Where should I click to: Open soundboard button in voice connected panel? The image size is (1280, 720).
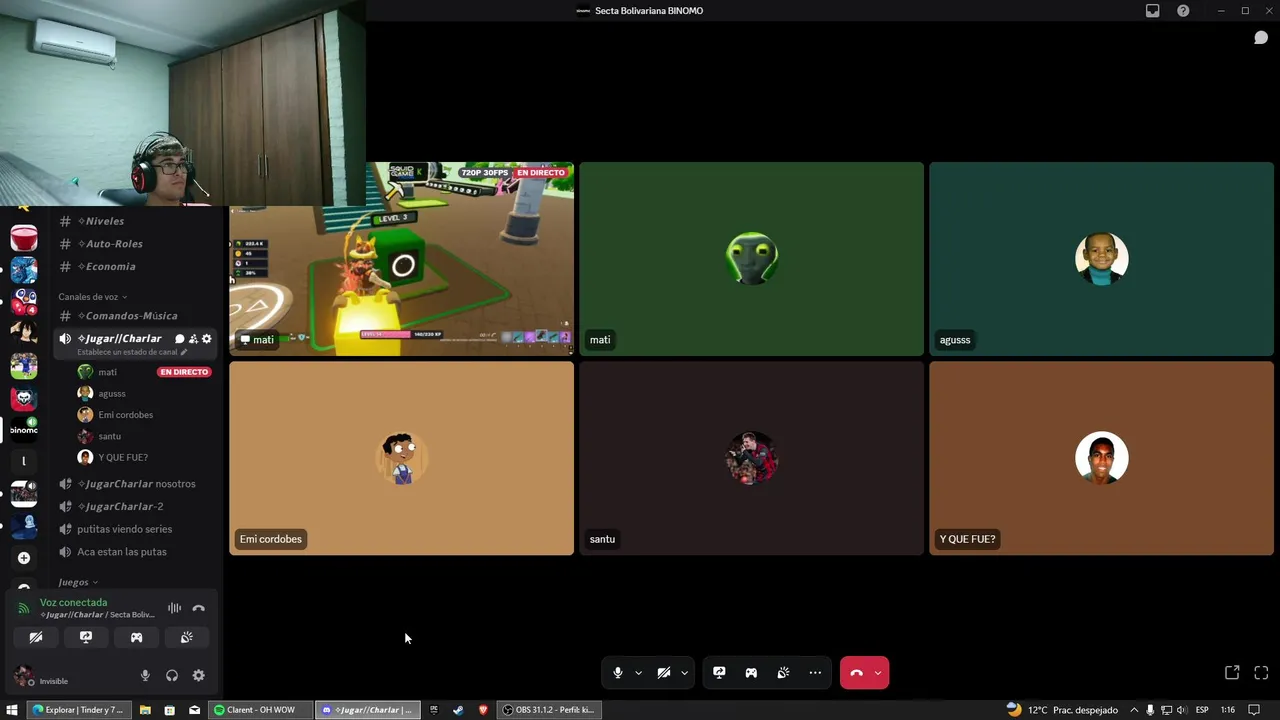[x=186, y=637]
